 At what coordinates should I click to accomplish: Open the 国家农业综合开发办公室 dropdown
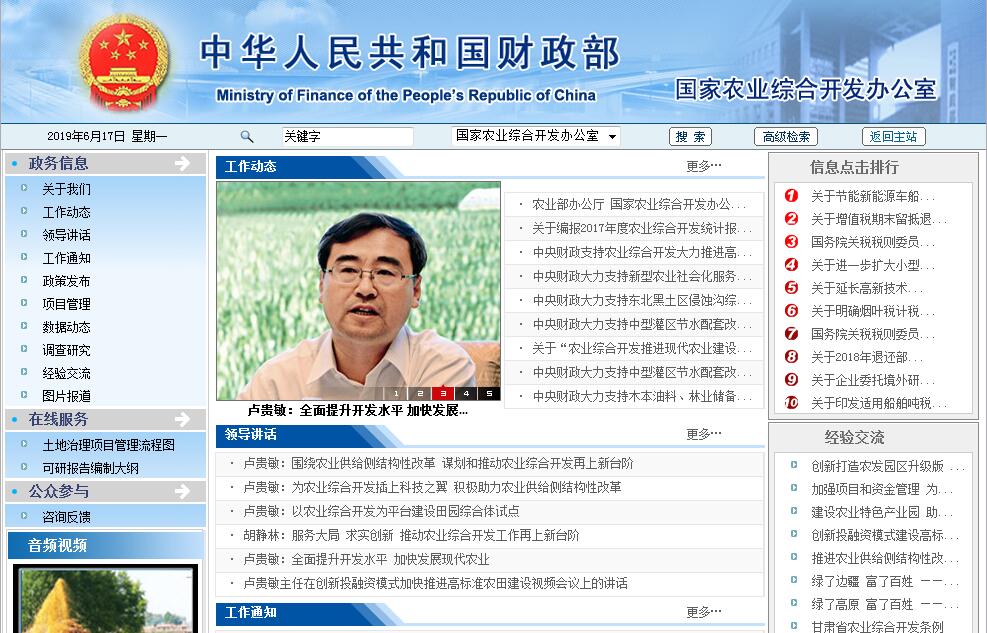[535, 137]
